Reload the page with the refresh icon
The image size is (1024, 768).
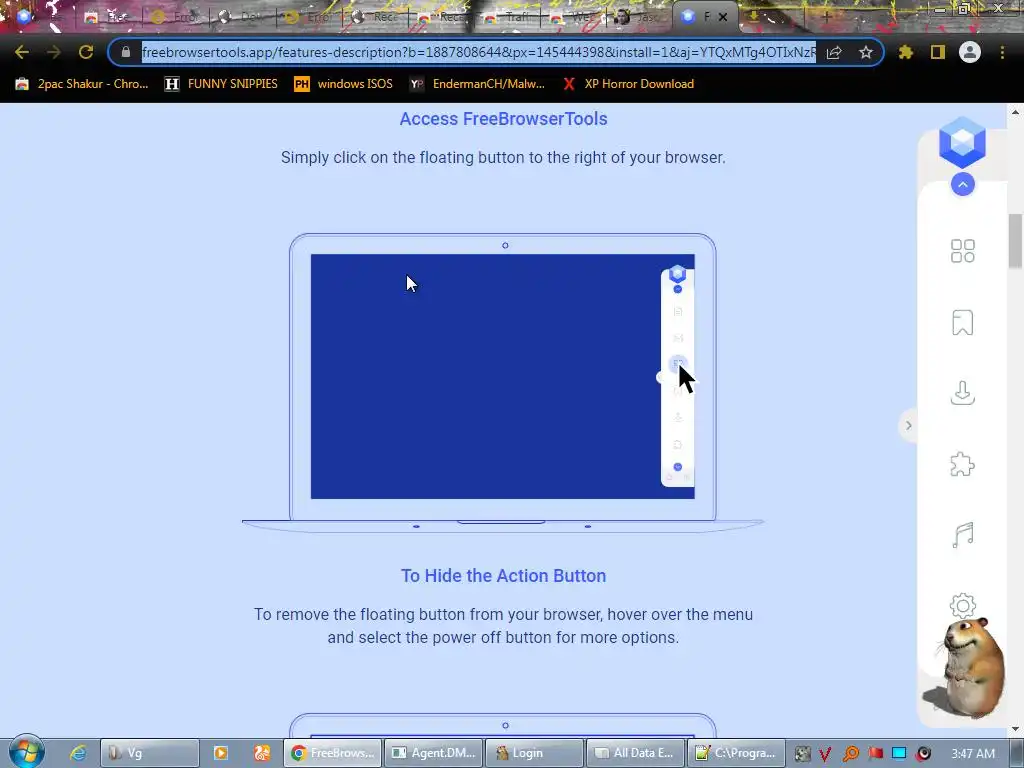[86, 52]
